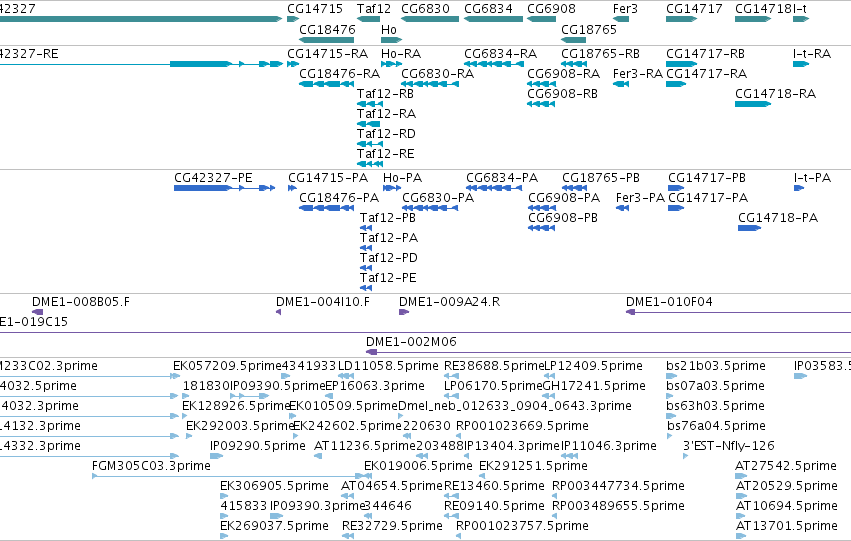851x541 pixels.
Task: Open EST RP003447734.5prime
Action: (618, 486)
